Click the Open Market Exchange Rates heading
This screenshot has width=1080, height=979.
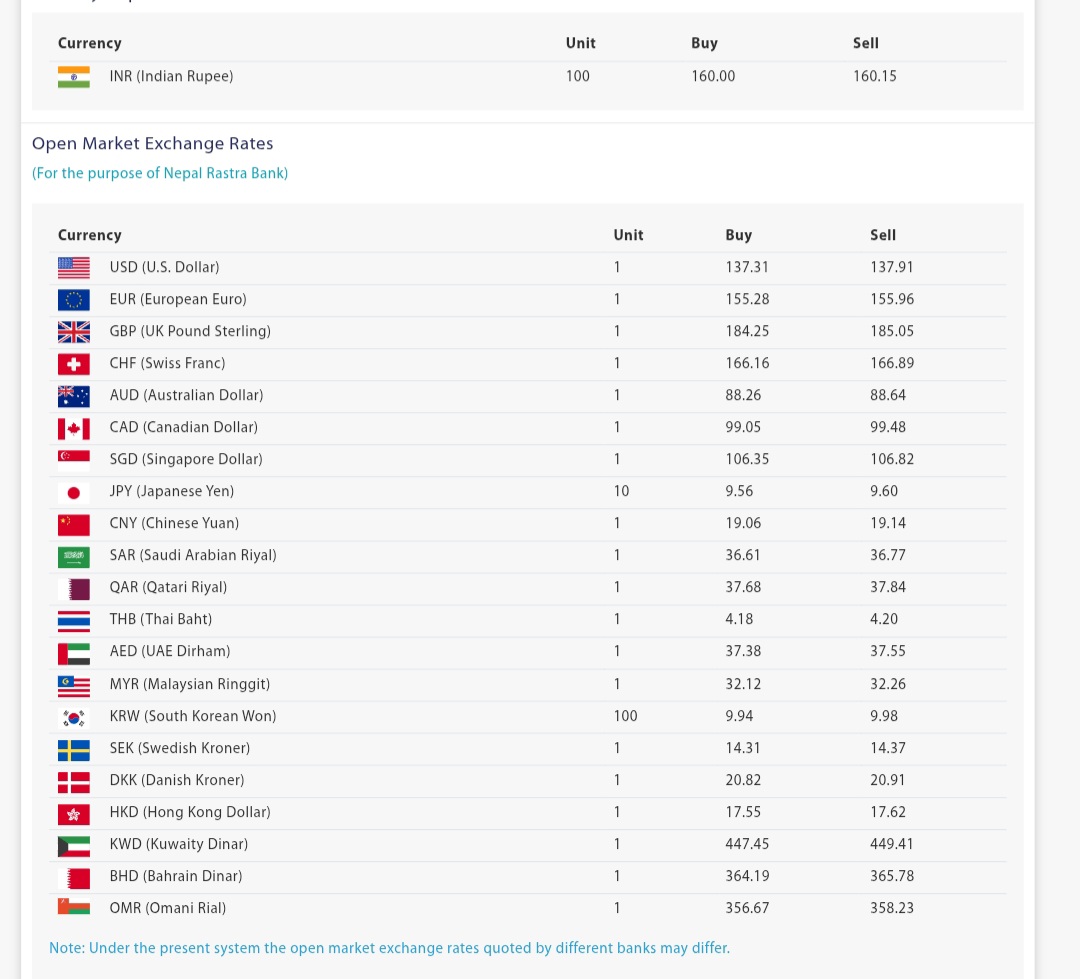click(153, 143)
